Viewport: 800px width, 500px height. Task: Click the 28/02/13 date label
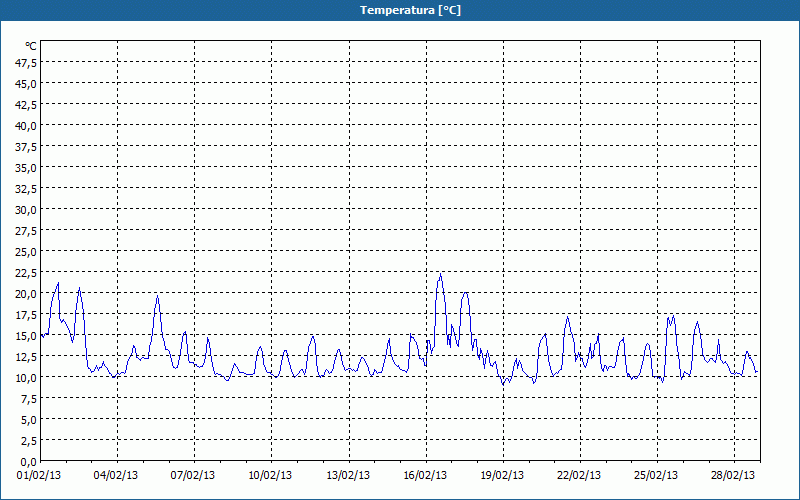(x=733, y=476)
